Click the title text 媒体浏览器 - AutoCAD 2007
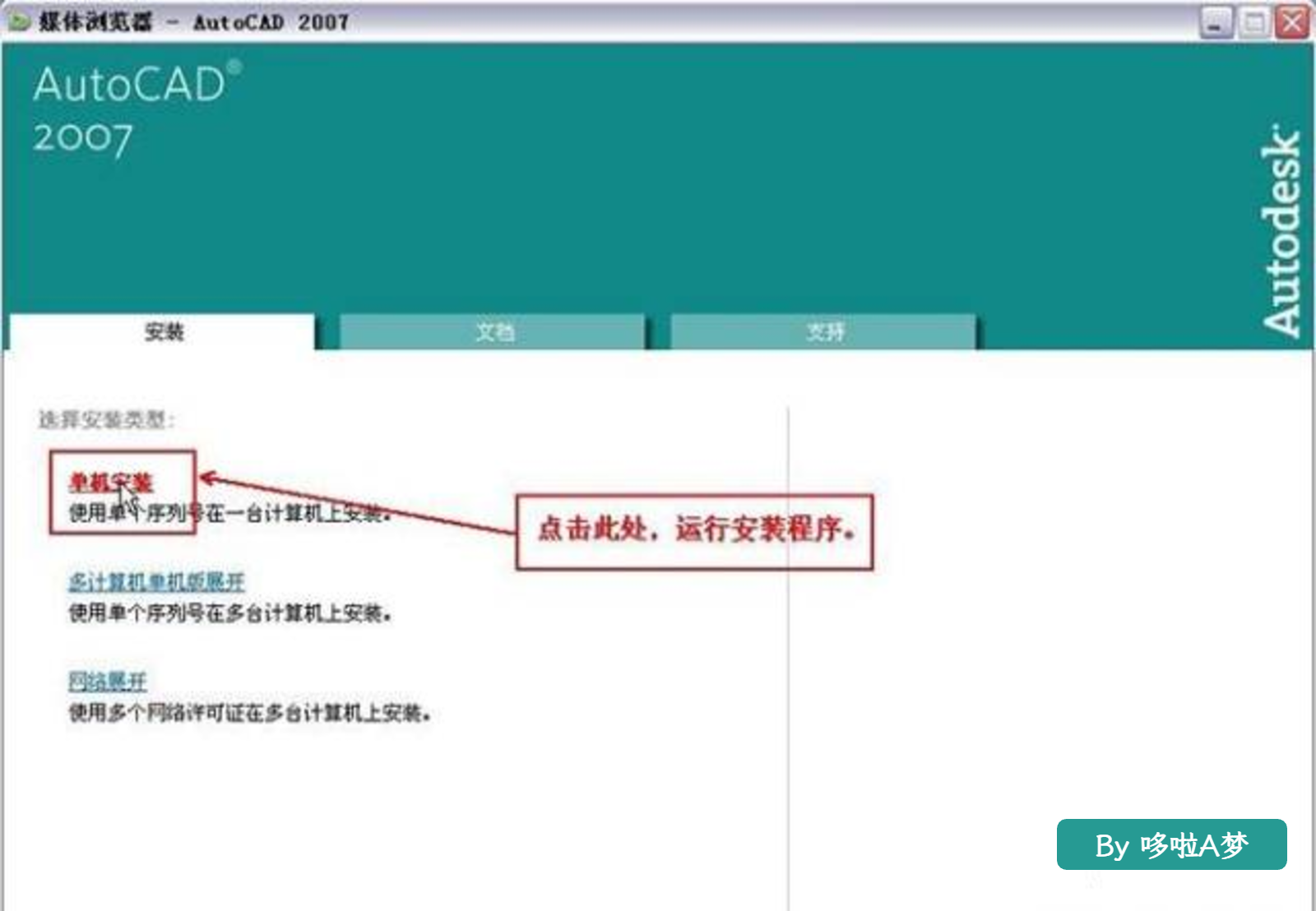This screenshot has width=1316, height=911. click(x=193, y=22)
